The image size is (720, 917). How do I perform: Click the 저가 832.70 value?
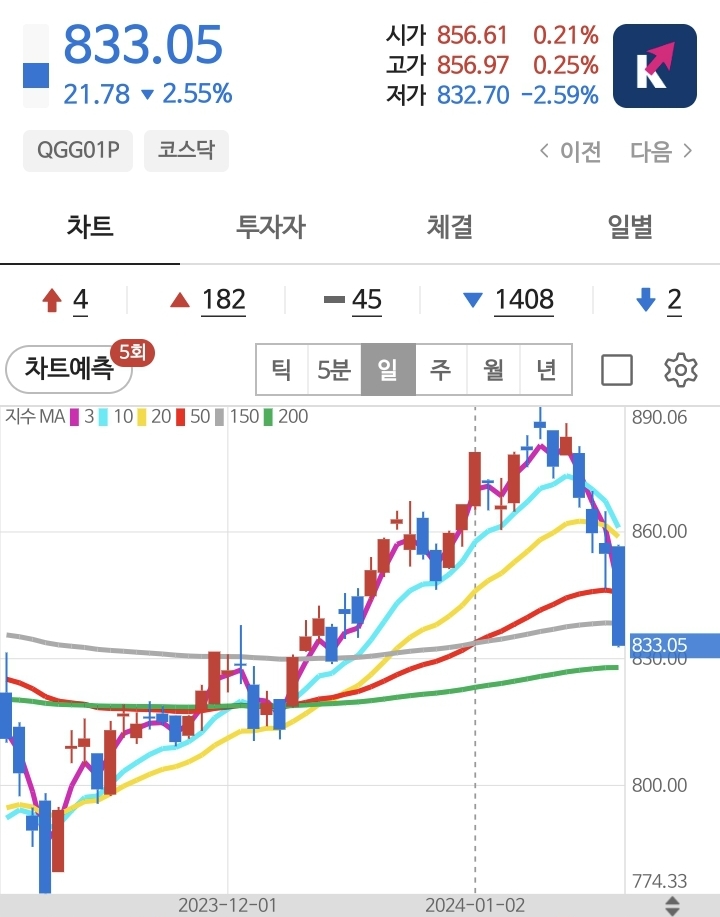tap(473, 95)
